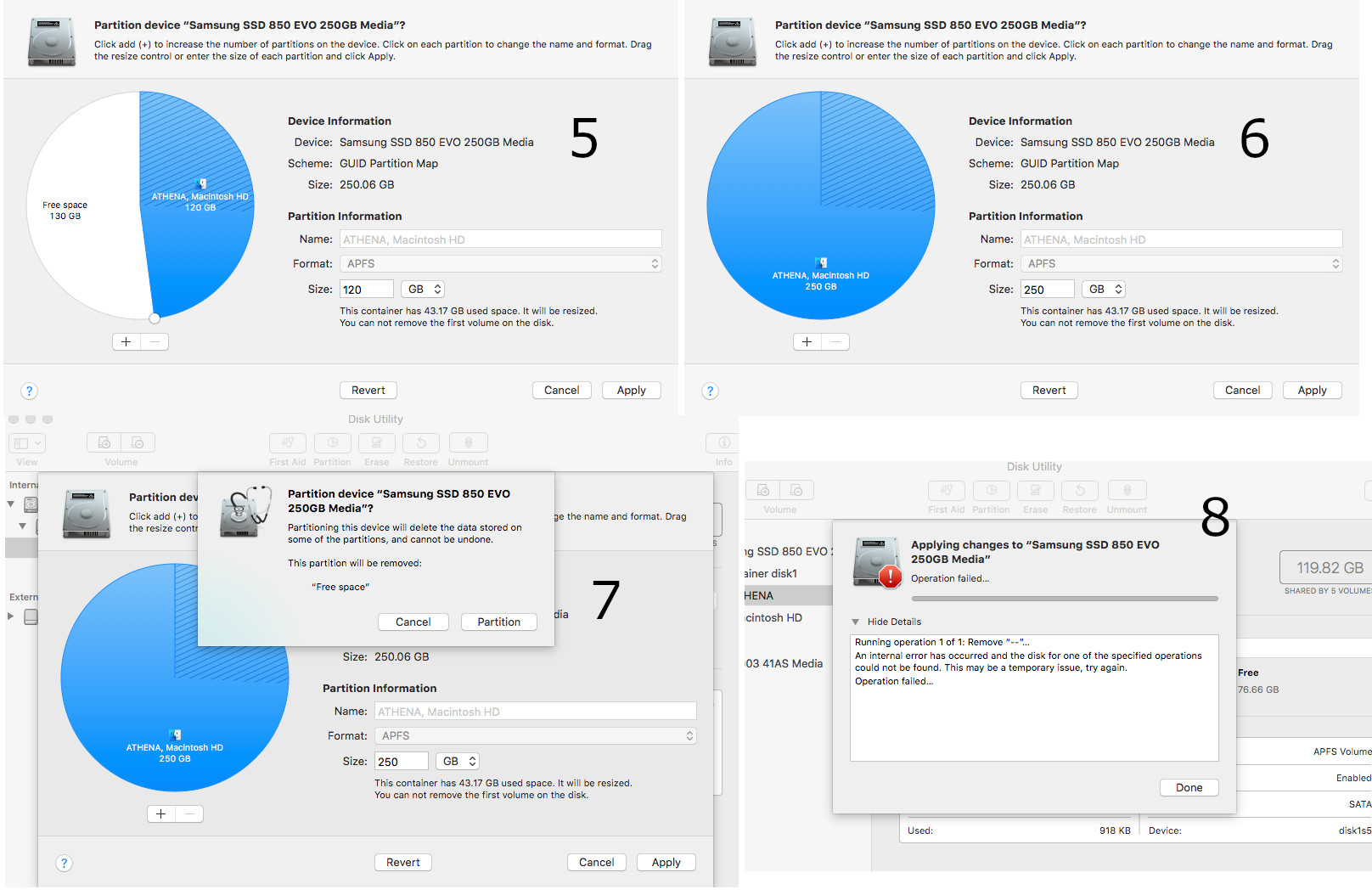Screen dimensions: 1372x895
Task: Click the remove partition (−) button in step 5 sheet
Action: point(155,341)
